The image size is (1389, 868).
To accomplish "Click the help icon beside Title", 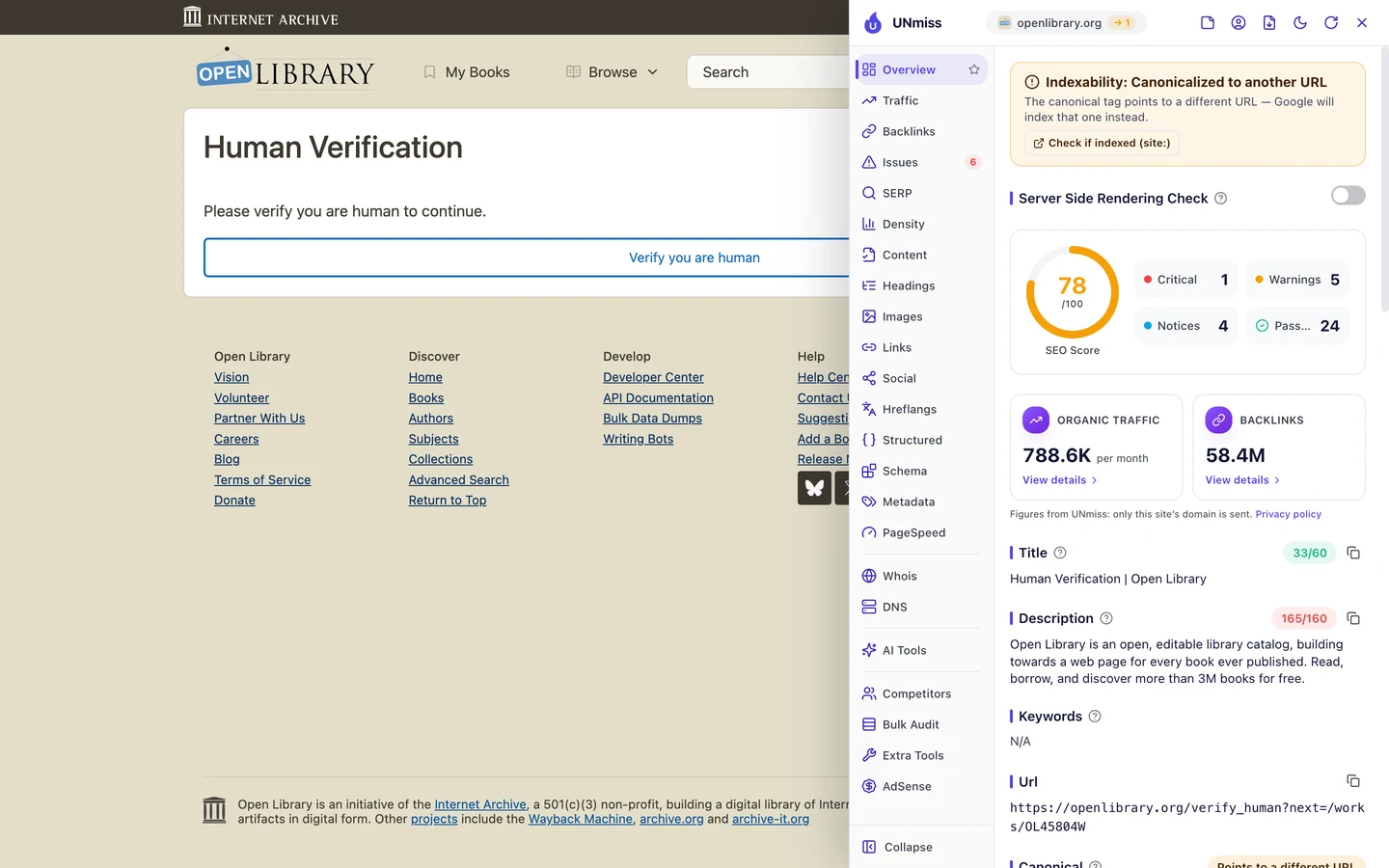I will [x=1060, y=553].
